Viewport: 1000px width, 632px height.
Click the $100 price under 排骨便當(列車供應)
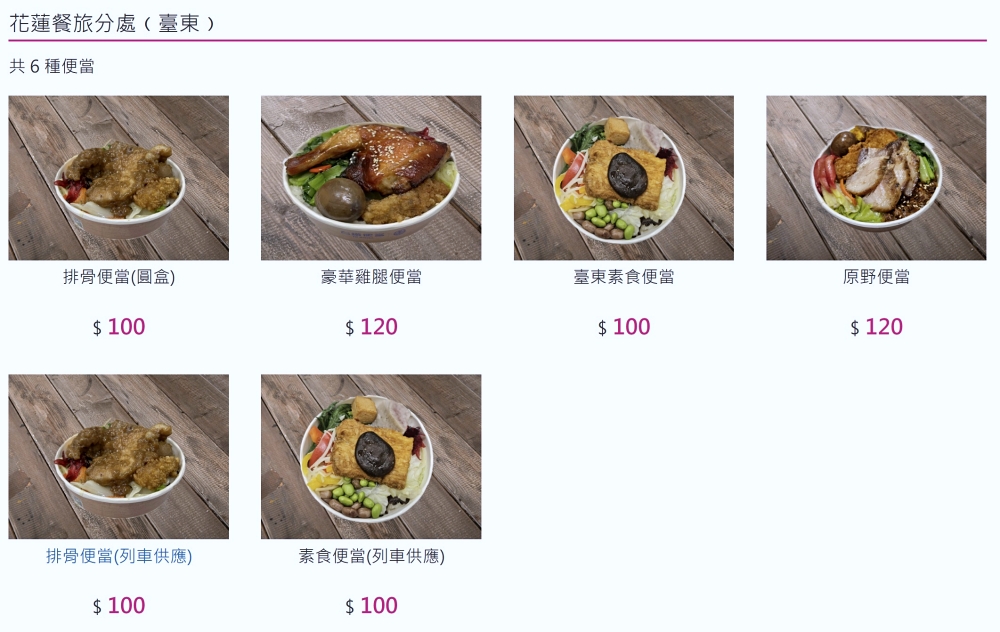pos(118,606)
